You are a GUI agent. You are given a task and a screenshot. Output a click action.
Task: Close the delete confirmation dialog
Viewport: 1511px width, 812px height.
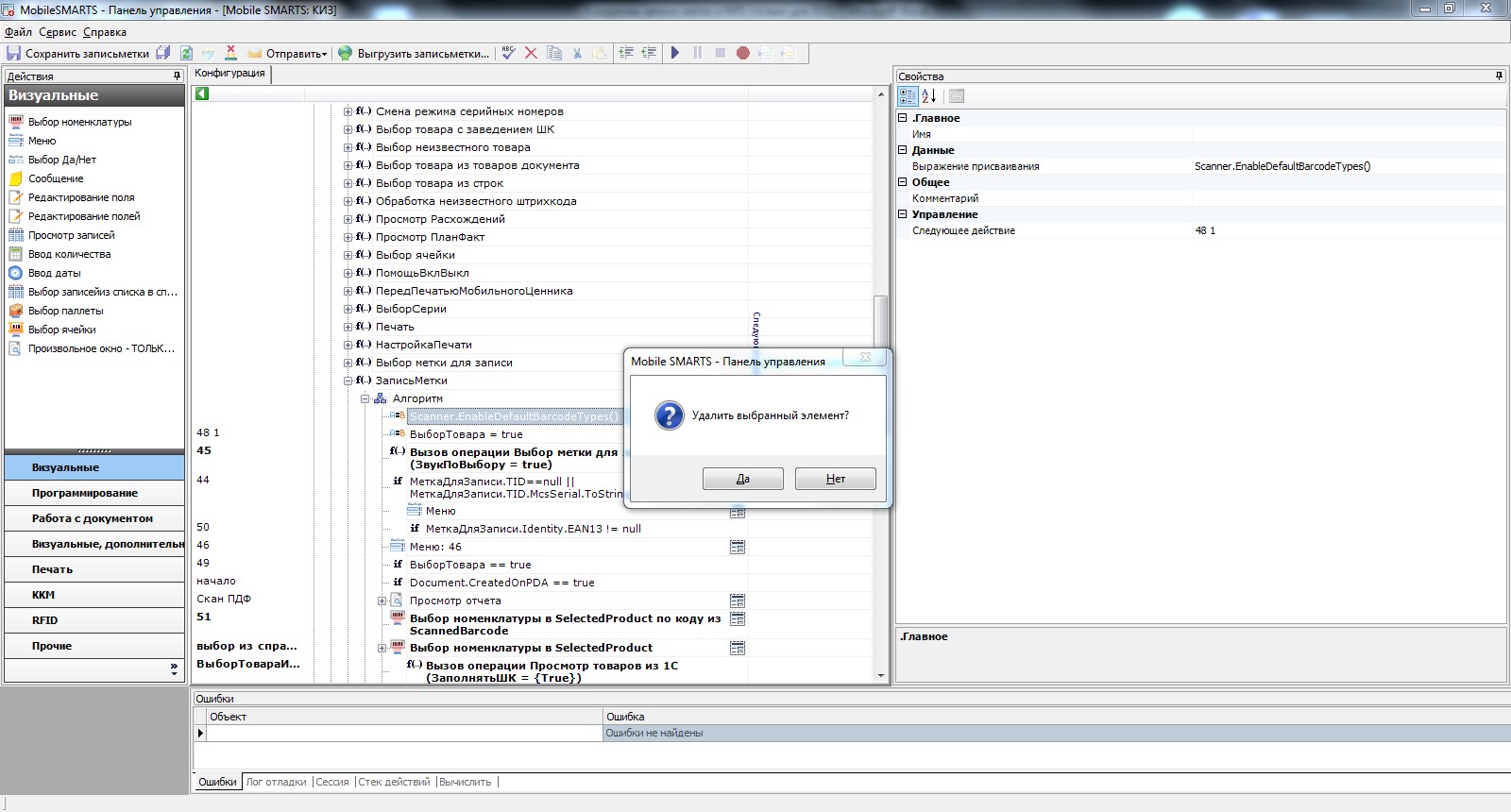click(x=865, y=357)
